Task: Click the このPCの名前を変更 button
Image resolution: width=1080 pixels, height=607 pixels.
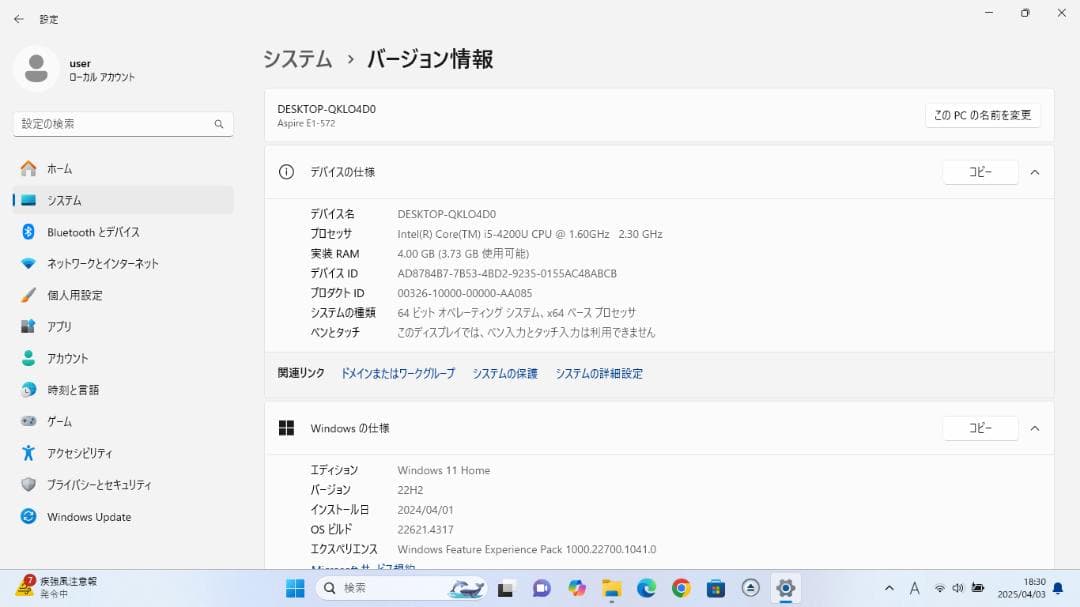Action: pyautogui.click(x=982, y=114)
